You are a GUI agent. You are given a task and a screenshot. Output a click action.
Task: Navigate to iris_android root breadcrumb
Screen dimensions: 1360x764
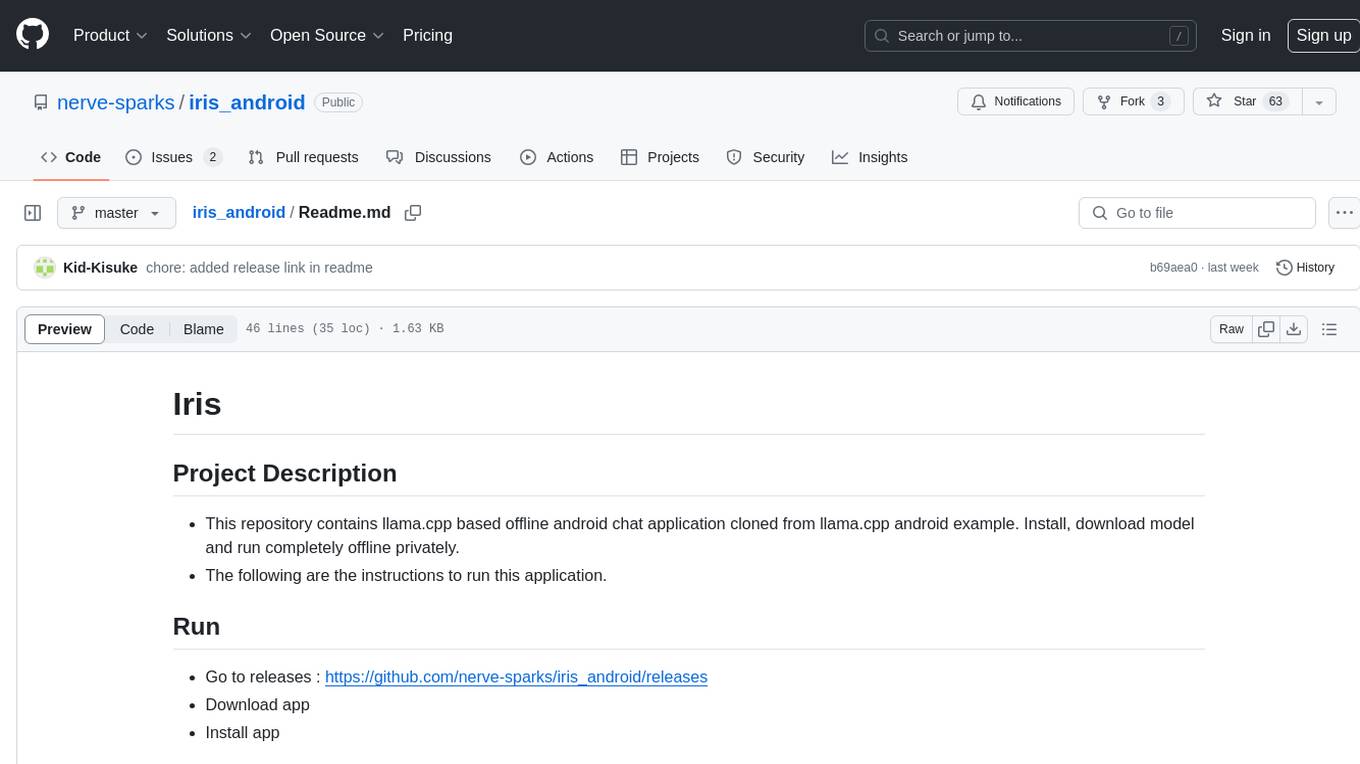click(238, 213)
